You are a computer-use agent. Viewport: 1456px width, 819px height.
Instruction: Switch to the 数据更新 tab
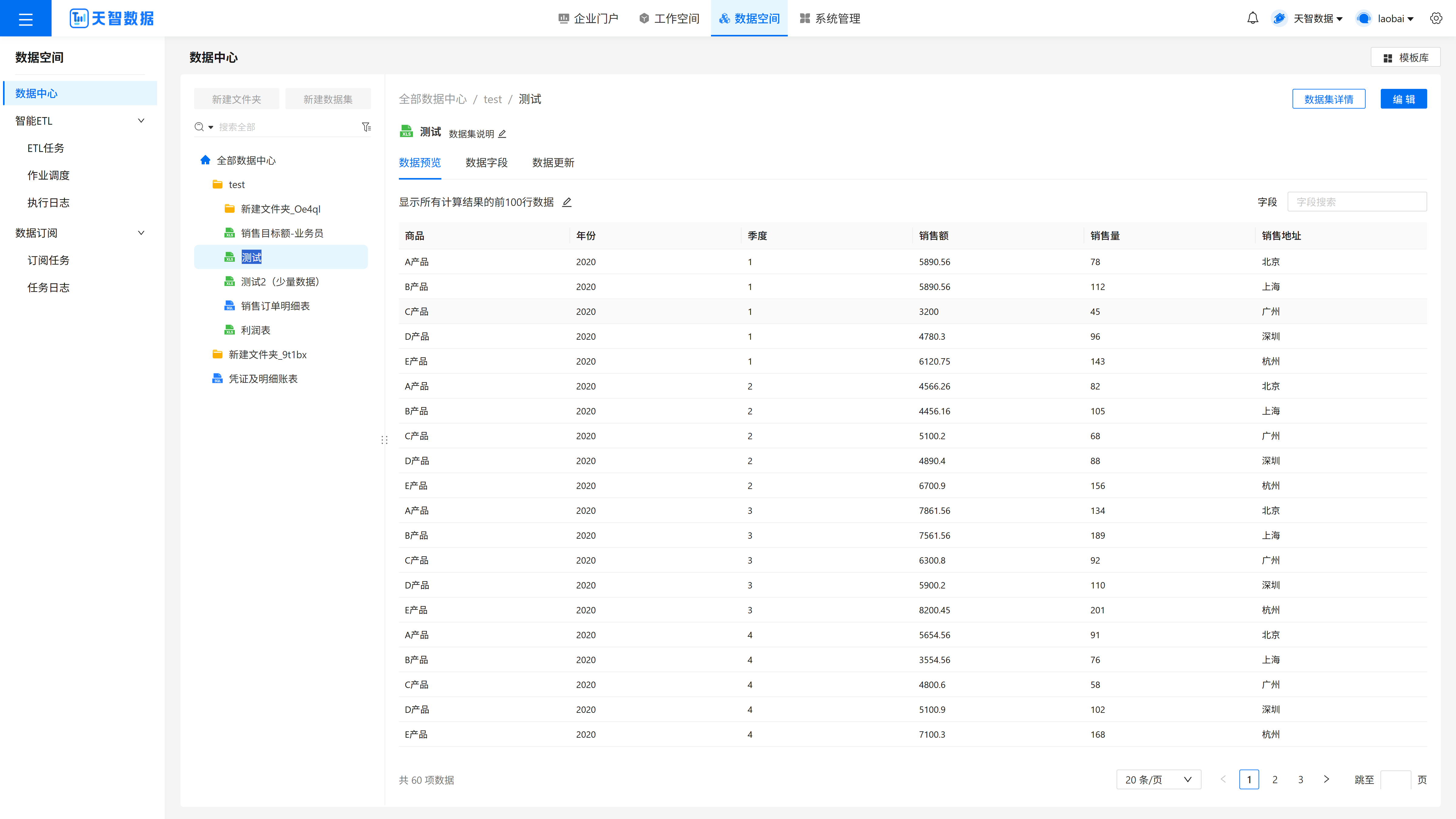point(553,163)
